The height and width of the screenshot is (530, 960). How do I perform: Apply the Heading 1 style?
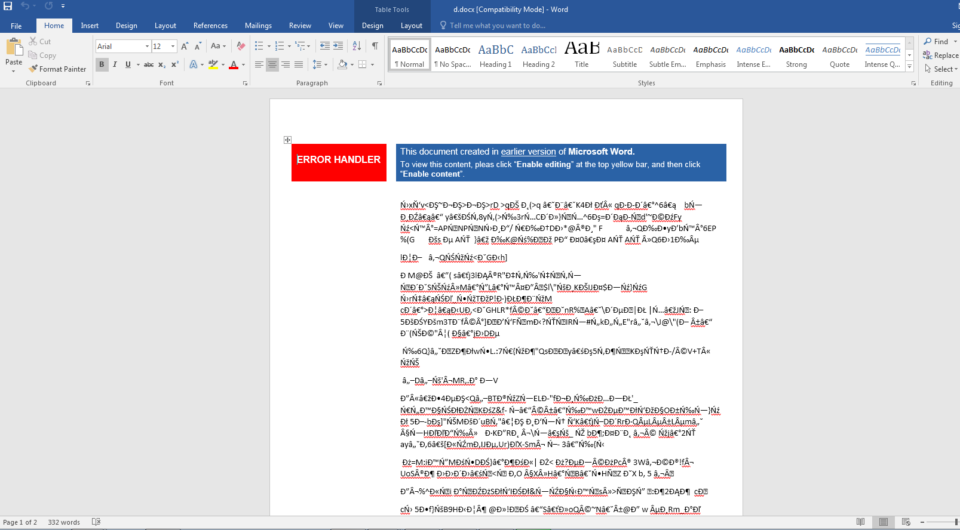tap(495, 54)
